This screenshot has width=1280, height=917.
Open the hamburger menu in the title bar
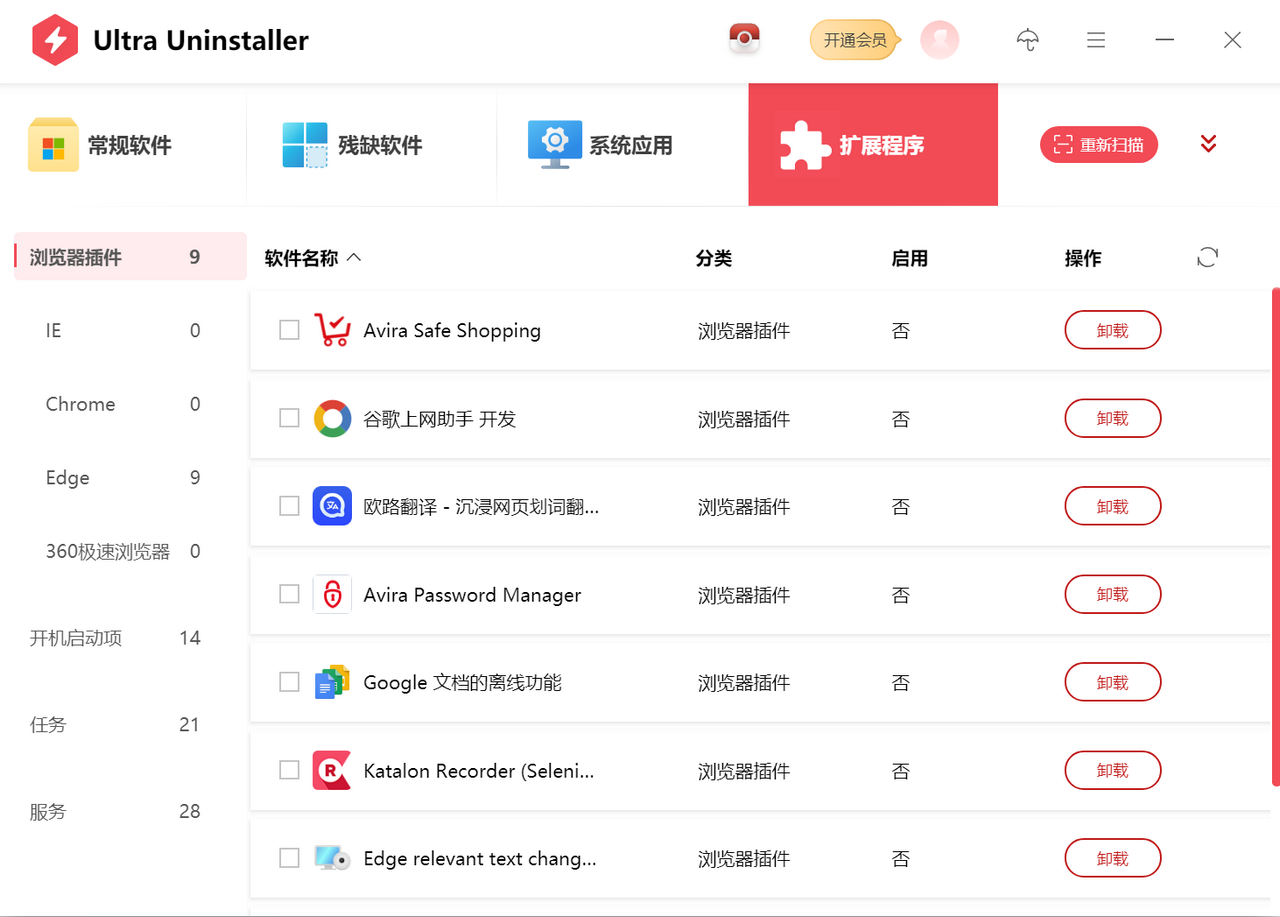click(1096, 40)
